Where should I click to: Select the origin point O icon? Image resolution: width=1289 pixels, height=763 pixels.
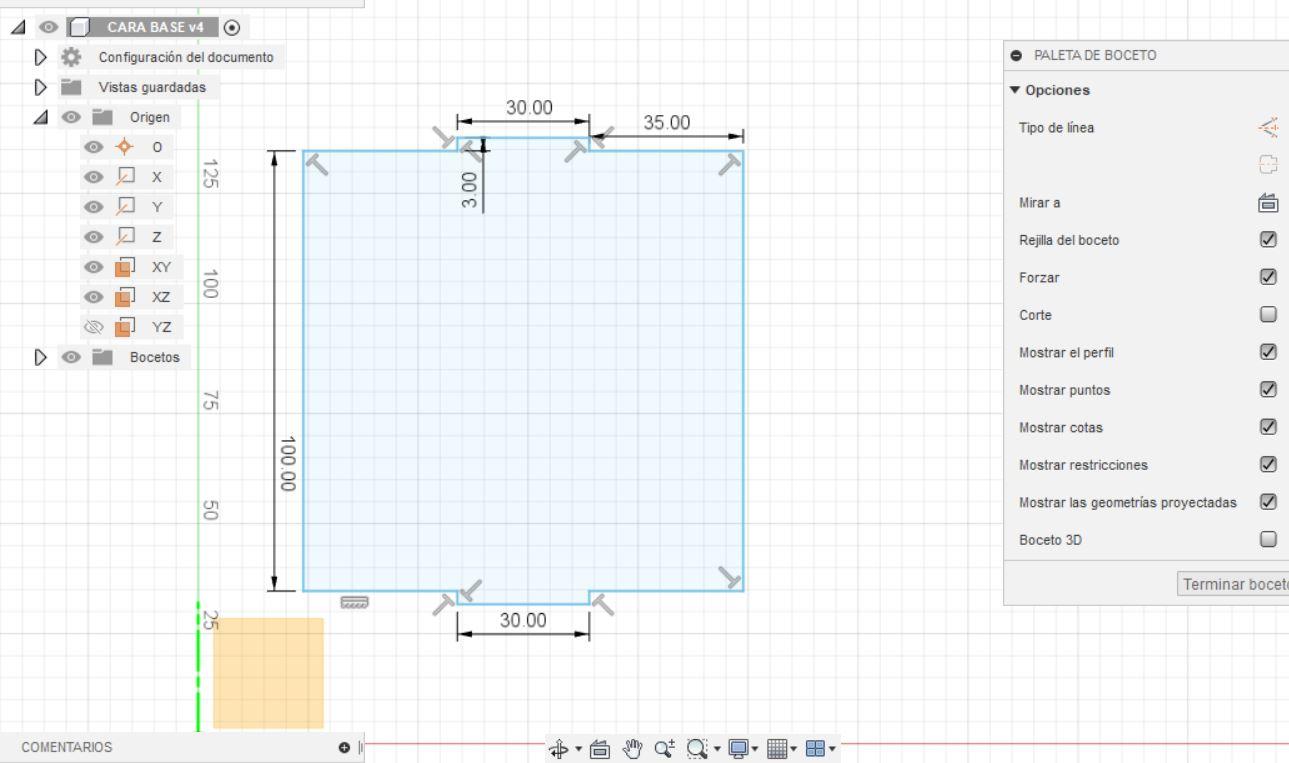(124, 147)
